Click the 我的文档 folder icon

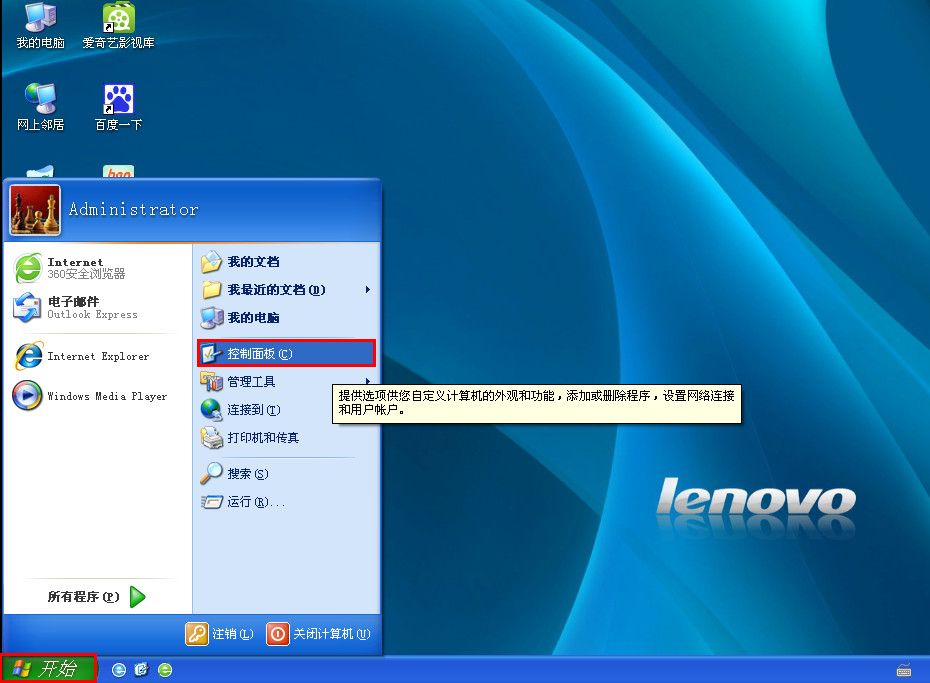click(x=211, y=261)
